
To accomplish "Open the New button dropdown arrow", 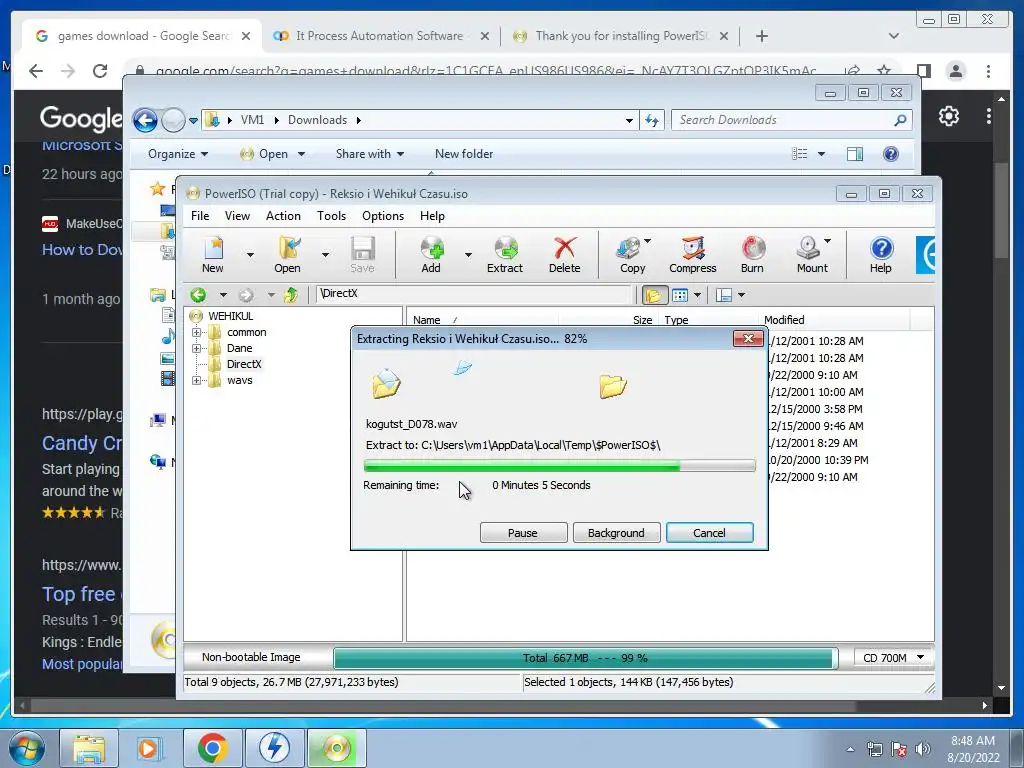I will click(x=250, y=255).
